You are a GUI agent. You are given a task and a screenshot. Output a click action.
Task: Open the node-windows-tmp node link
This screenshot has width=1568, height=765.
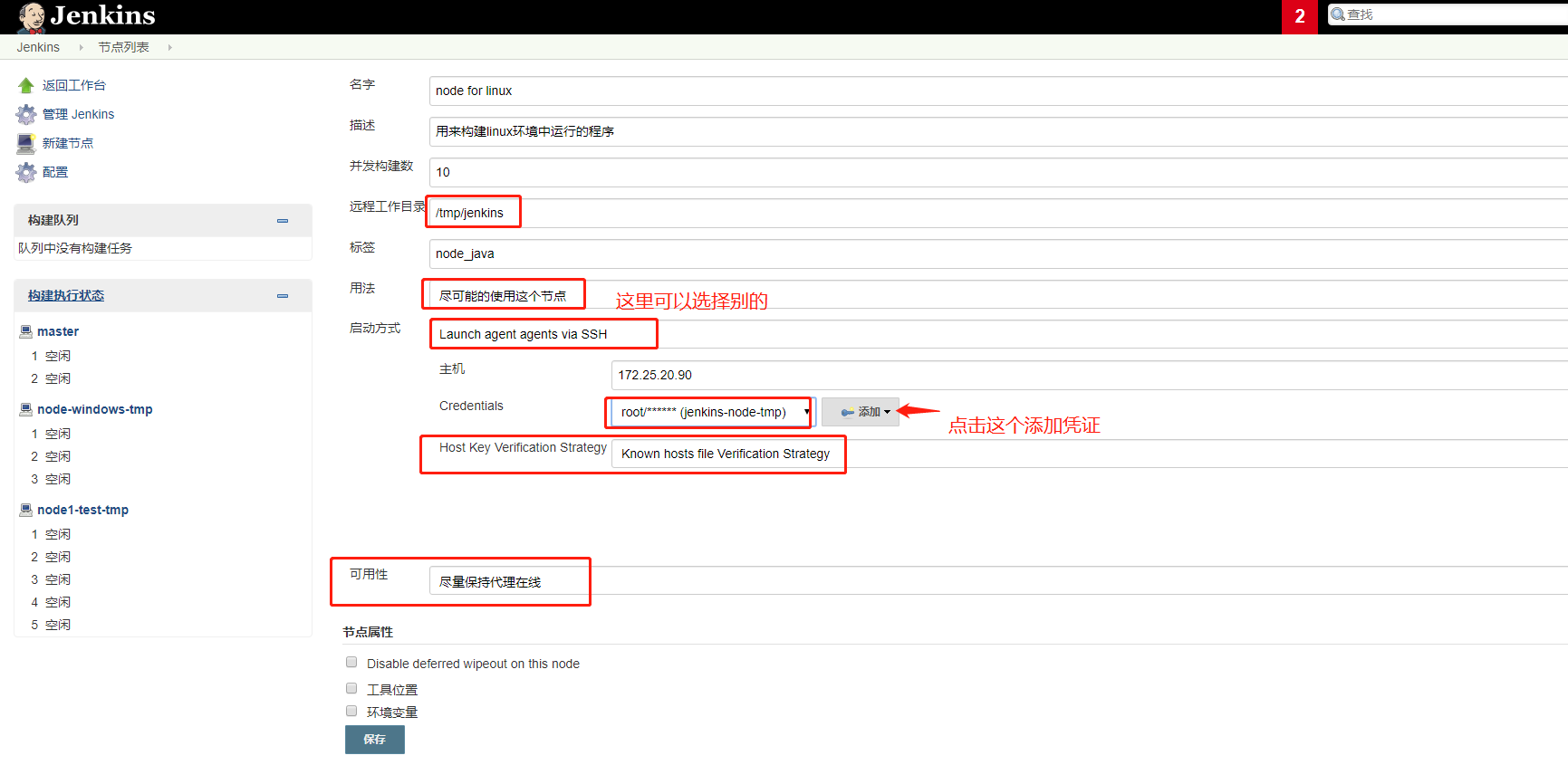[95, 409]
